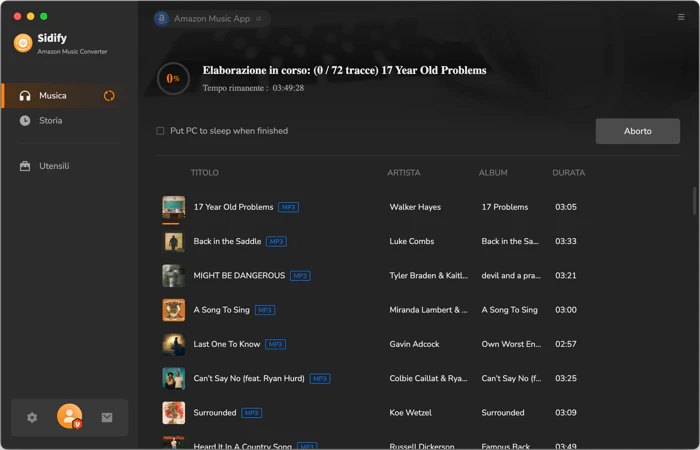The width and height of the screenshot is (700, 450).
Task: Select the Surrounded track title
Action: [215, 413]
